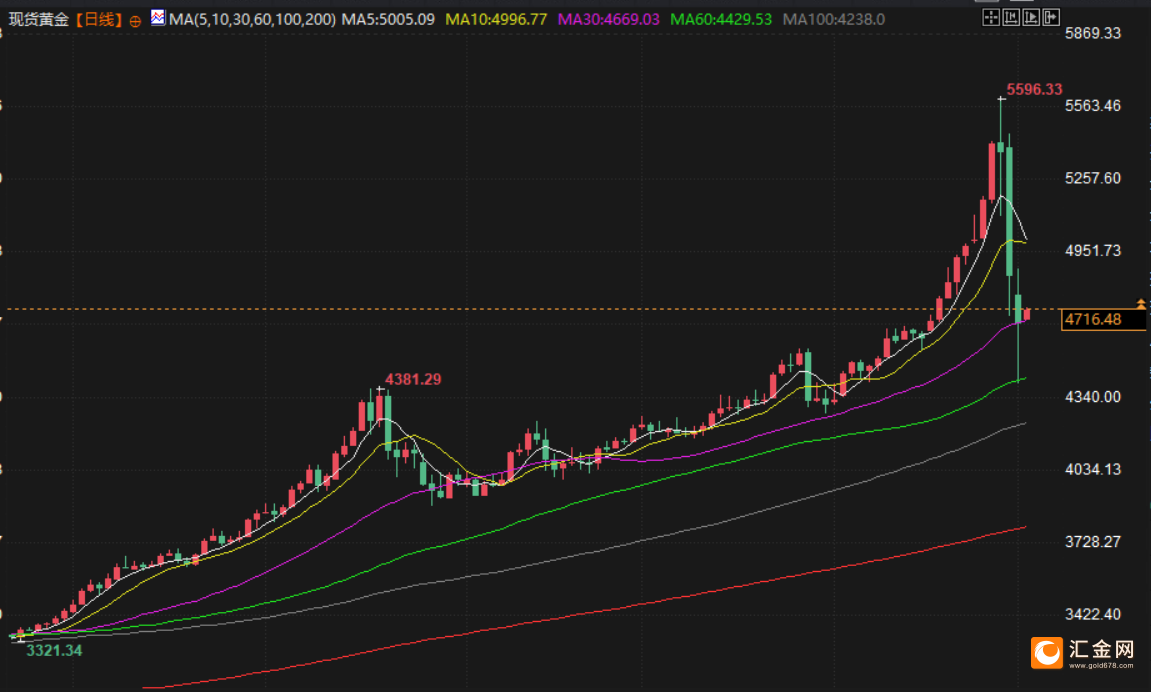The width and height of the screenshot is (1151, 692).
Task: Click axis value 5563.46
Action: [x=1093, y=106]
